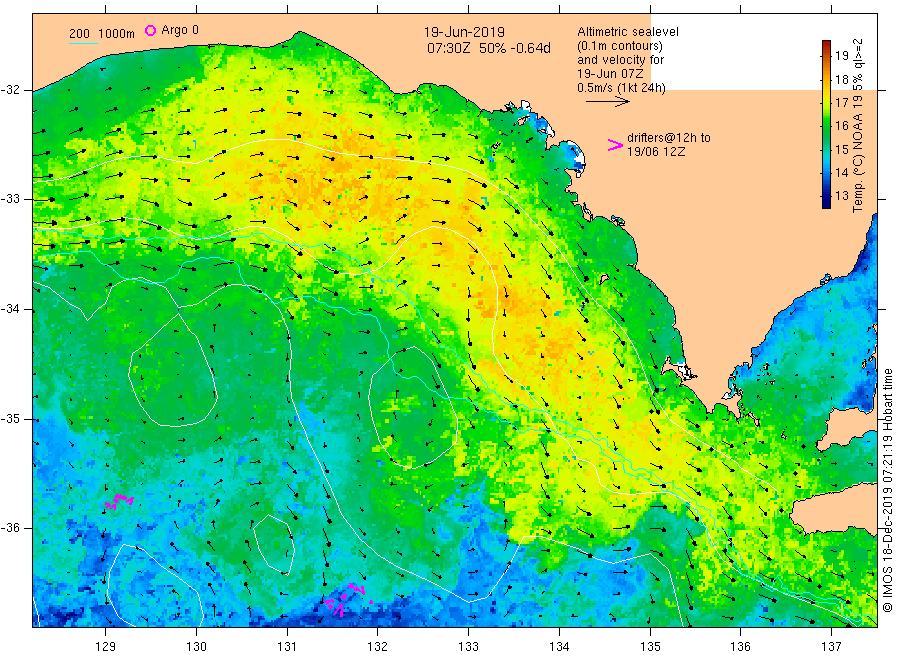The width and height of the screenshot is (900, 660).
Task: Click the longitude label 137
Action: pyautogui.click(x=832, y=647)
